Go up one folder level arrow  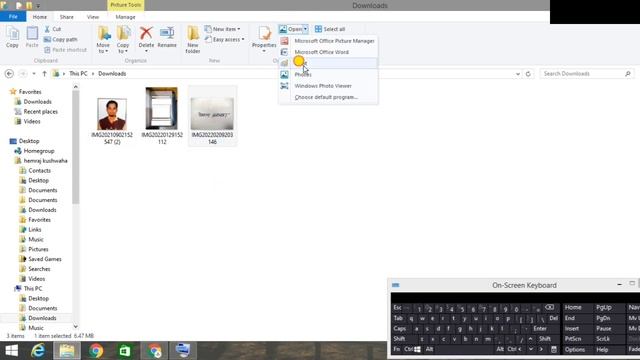[x=44, y=74]
